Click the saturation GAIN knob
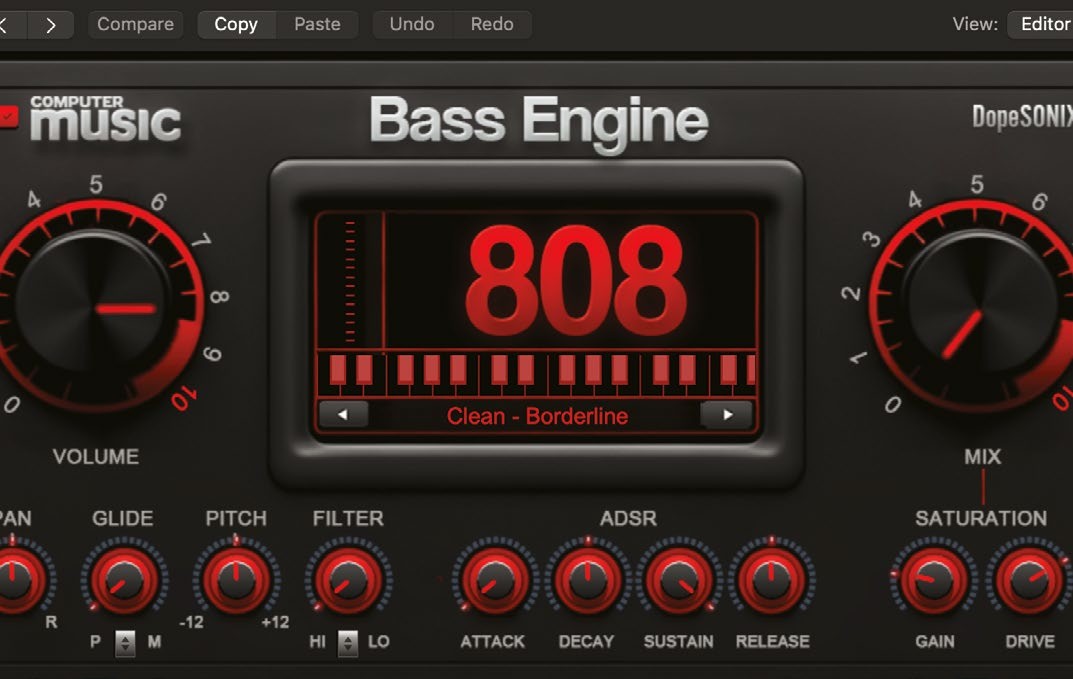Screen dimensions: 1073x679 [933, 580]
